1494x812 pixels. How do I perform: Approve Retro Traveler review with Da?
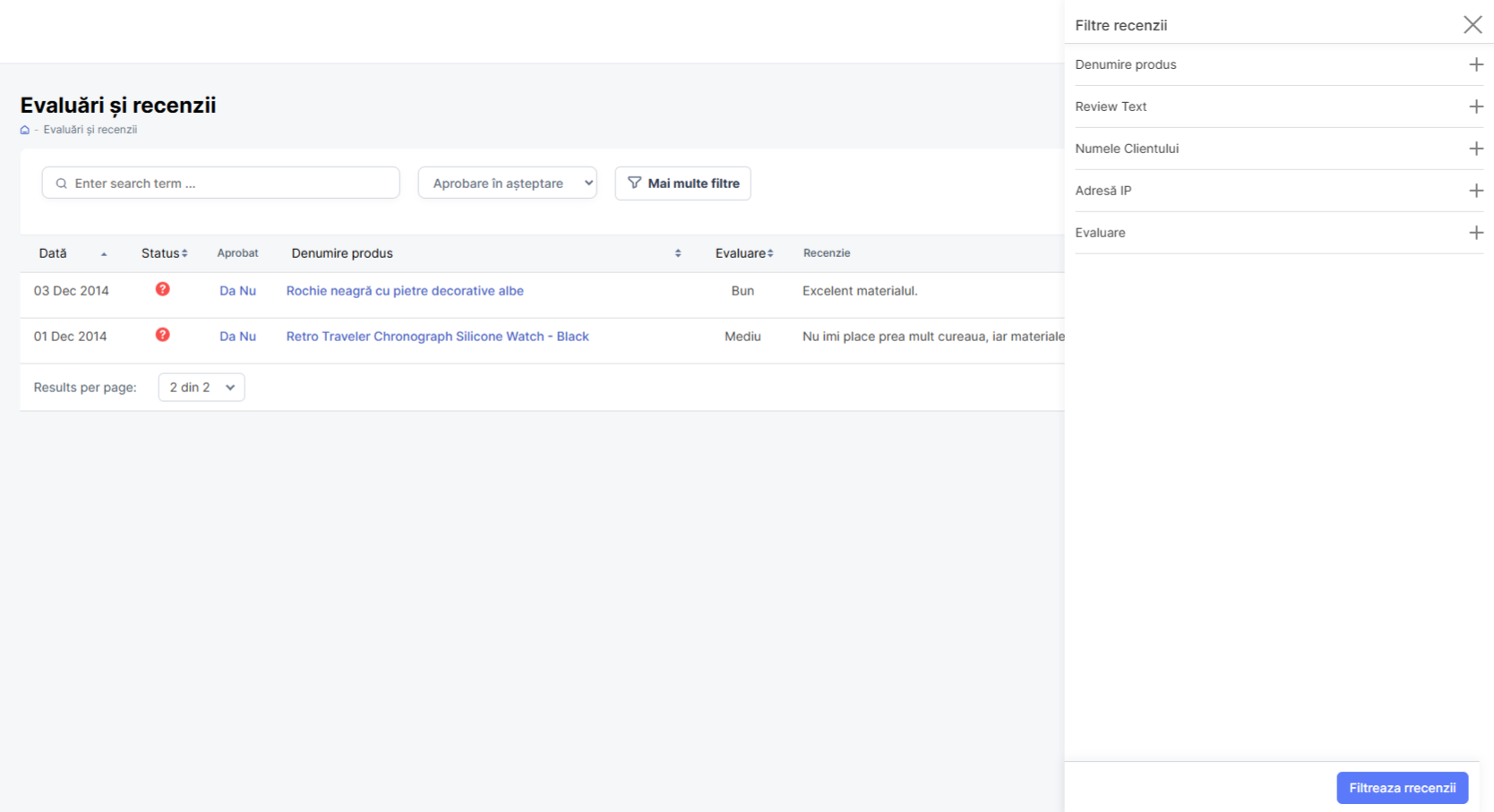[x=228, y=337]
